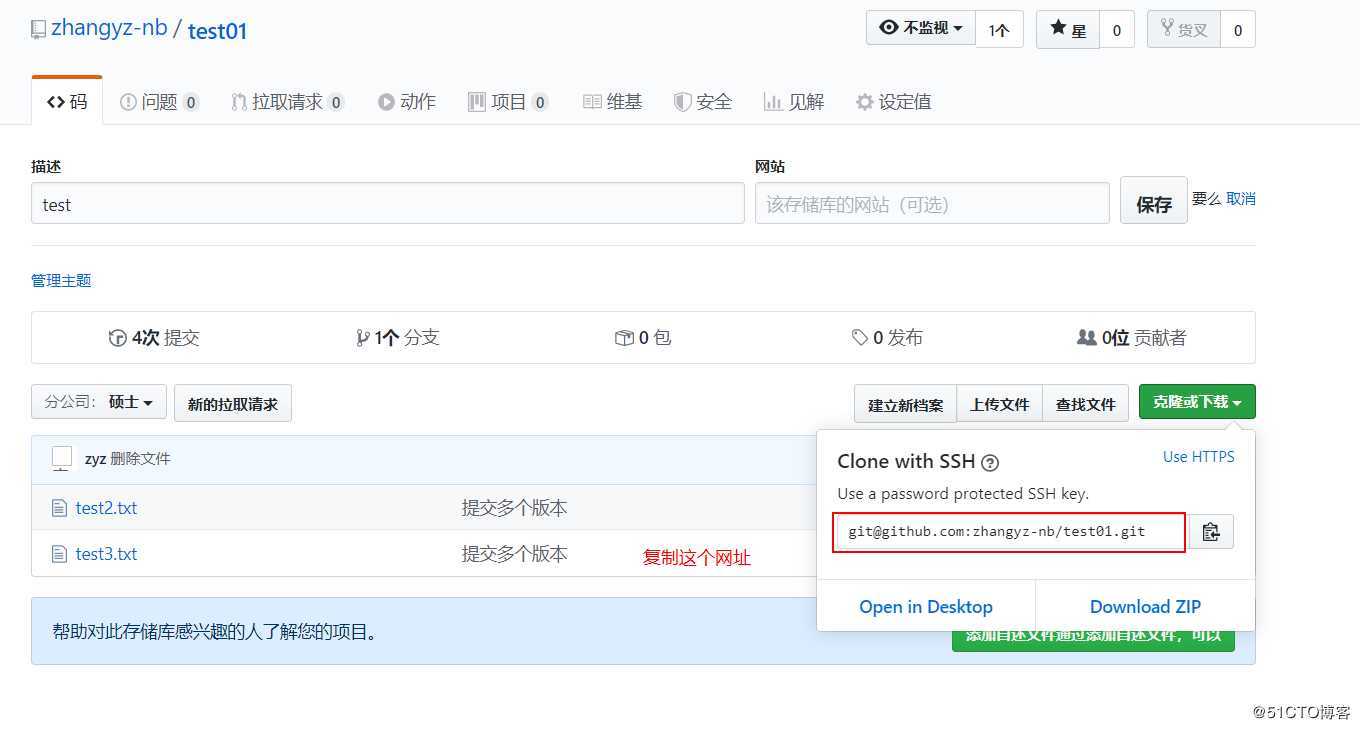
Task: Click the 保存 save button
Action: [1154, 200]
